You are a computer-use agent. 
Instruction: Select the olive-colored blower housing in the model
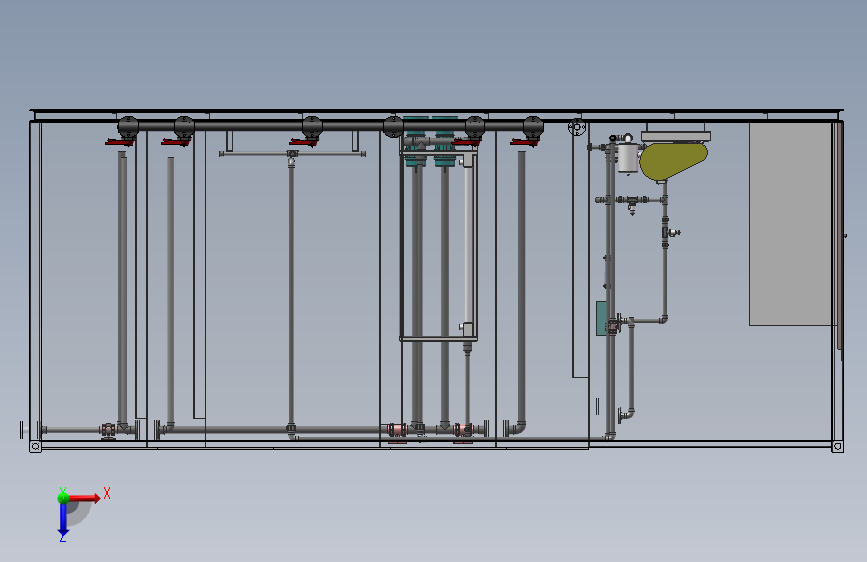(673, 161)
